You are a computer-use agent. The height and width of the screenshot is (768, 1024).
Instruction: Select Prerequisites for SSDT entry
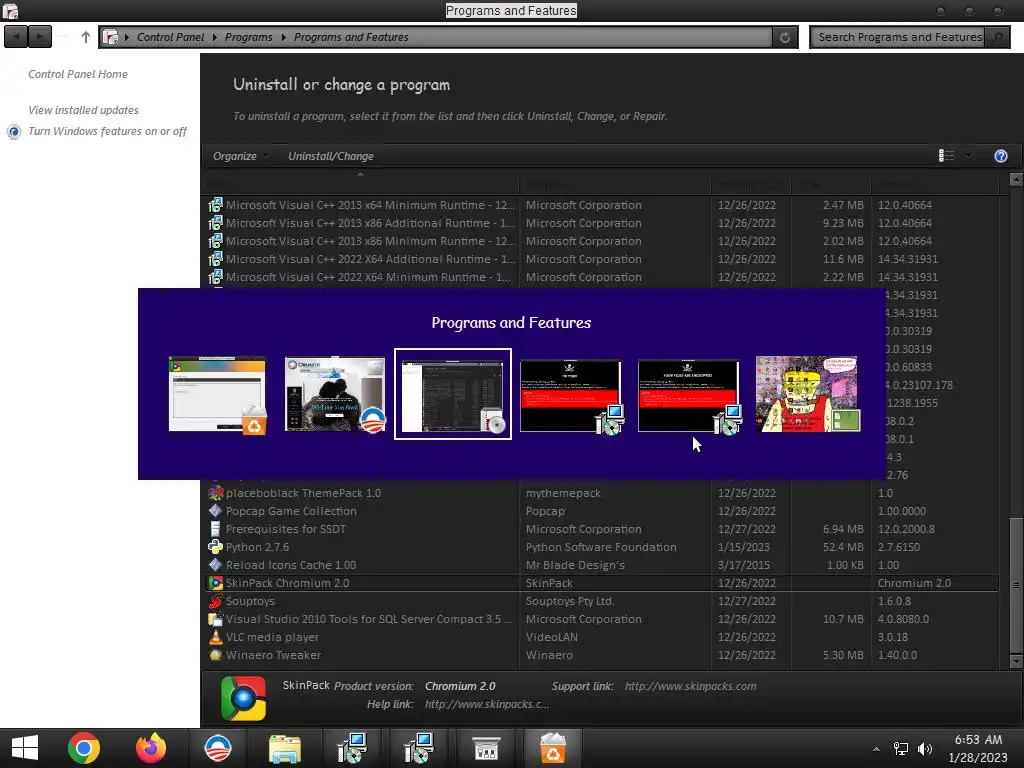pyautogui.click(x=602, y=529)
